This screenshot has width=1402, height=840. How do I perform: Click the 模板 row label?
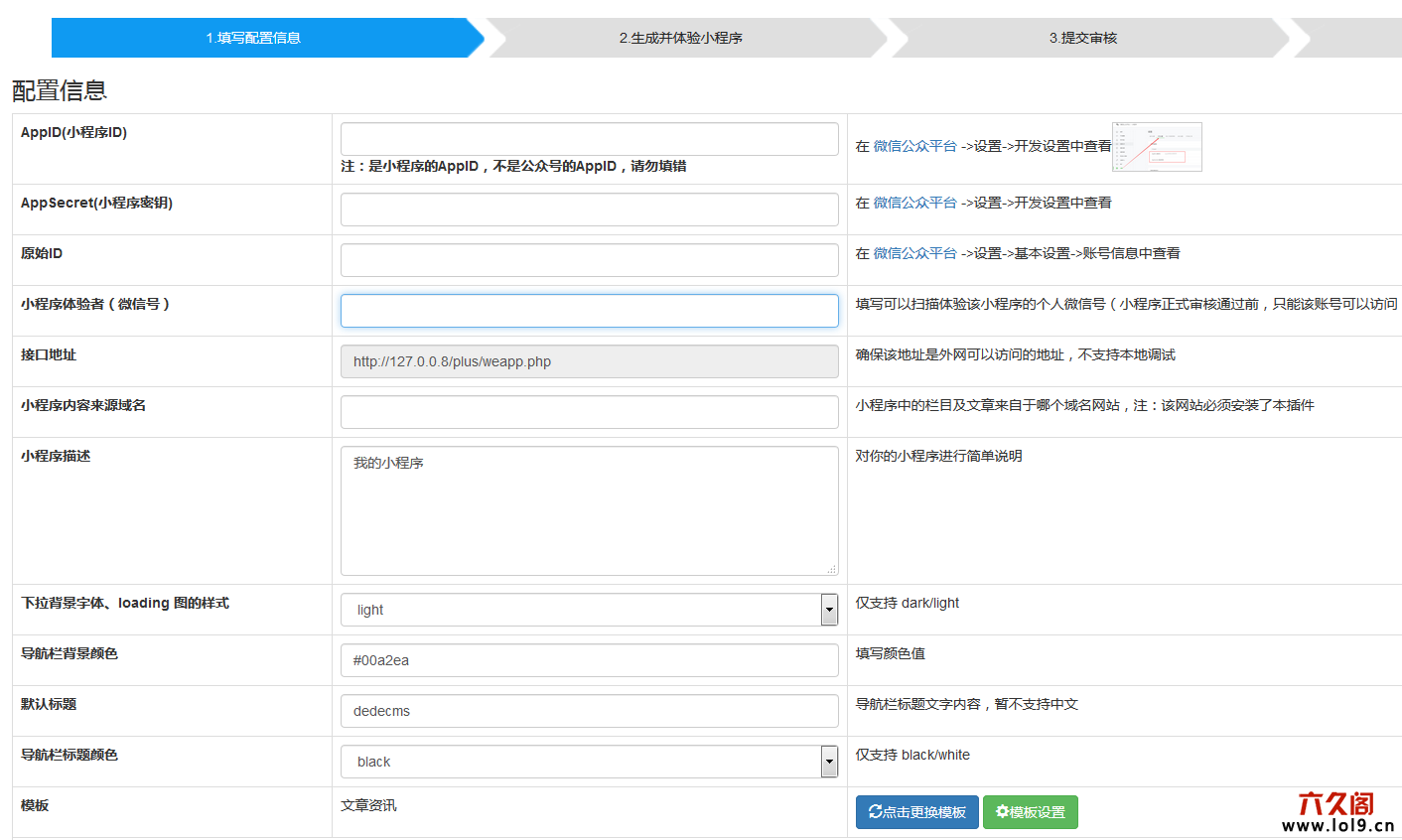35,805
